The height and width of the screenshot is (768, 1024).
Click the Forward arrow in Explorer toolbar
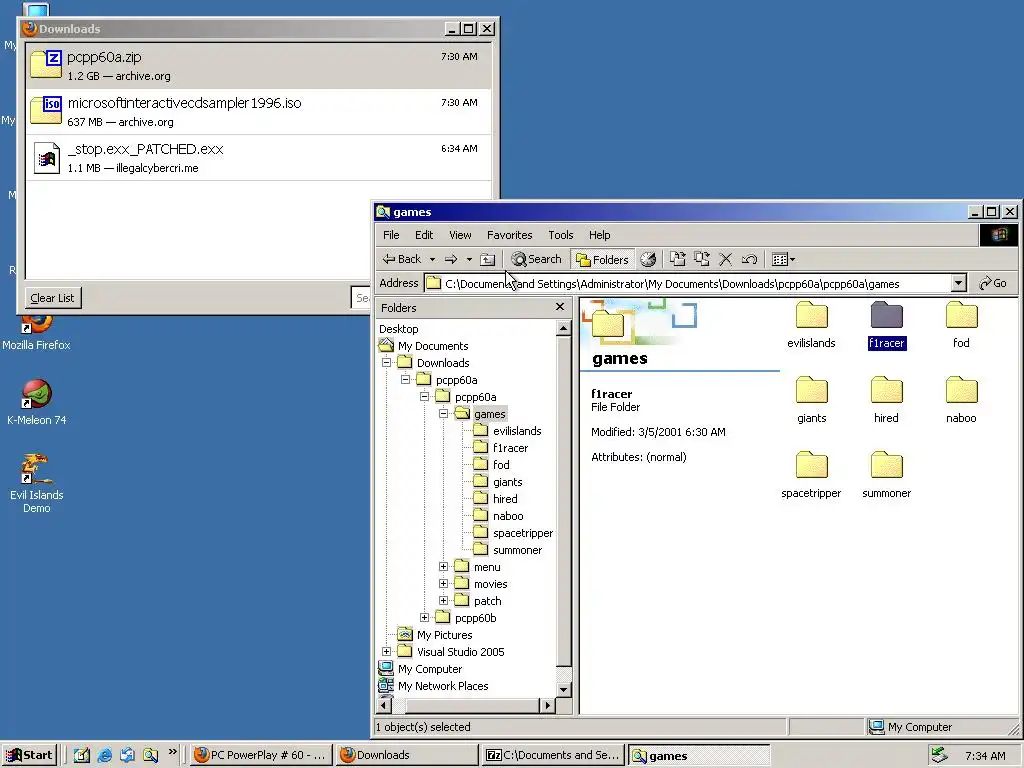(x=451, y=259)
